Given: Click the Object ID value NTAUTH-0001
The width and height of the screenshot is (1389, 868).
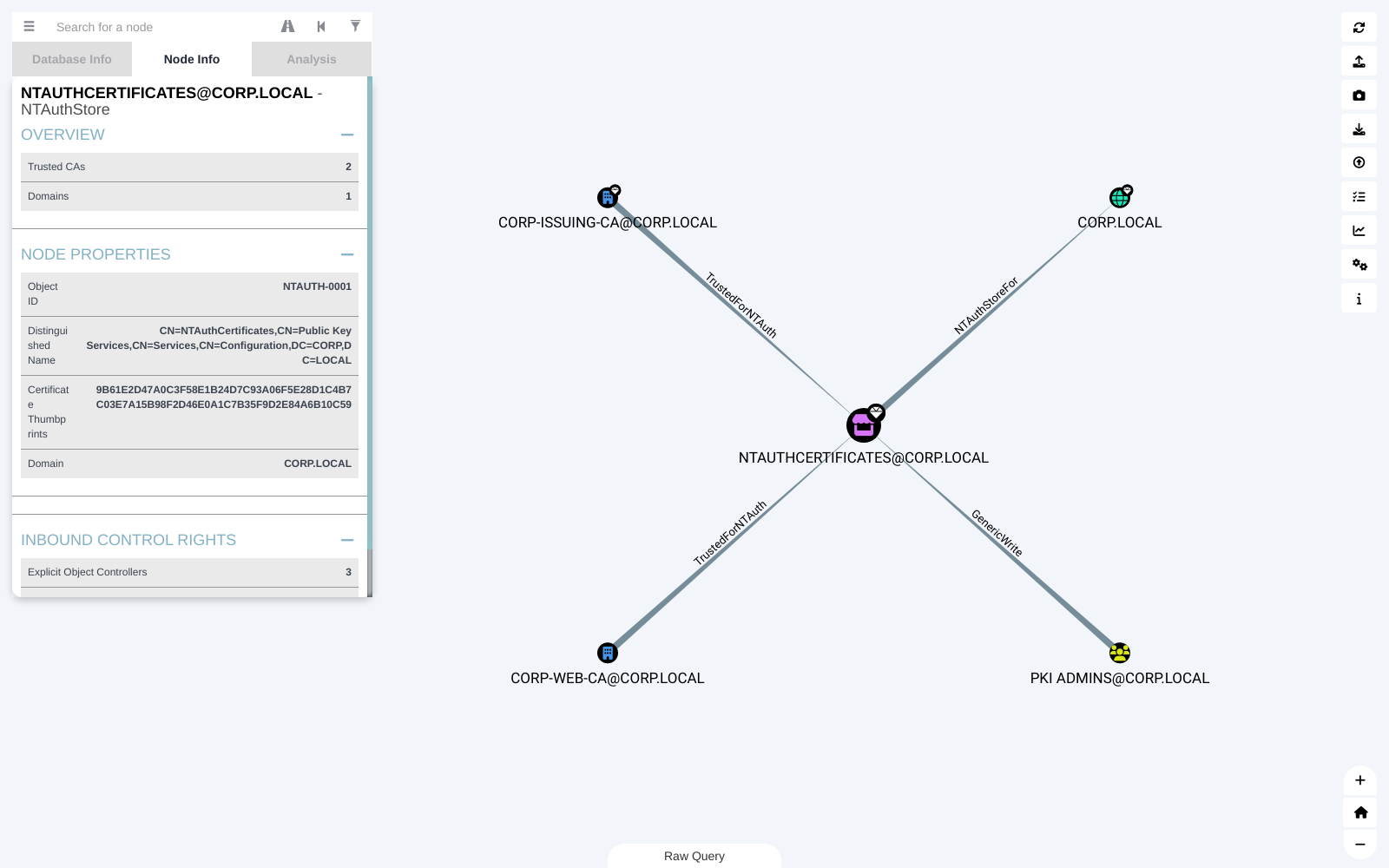Looking at the screenshot, I should pyautogui.click(x=317, y=286).
